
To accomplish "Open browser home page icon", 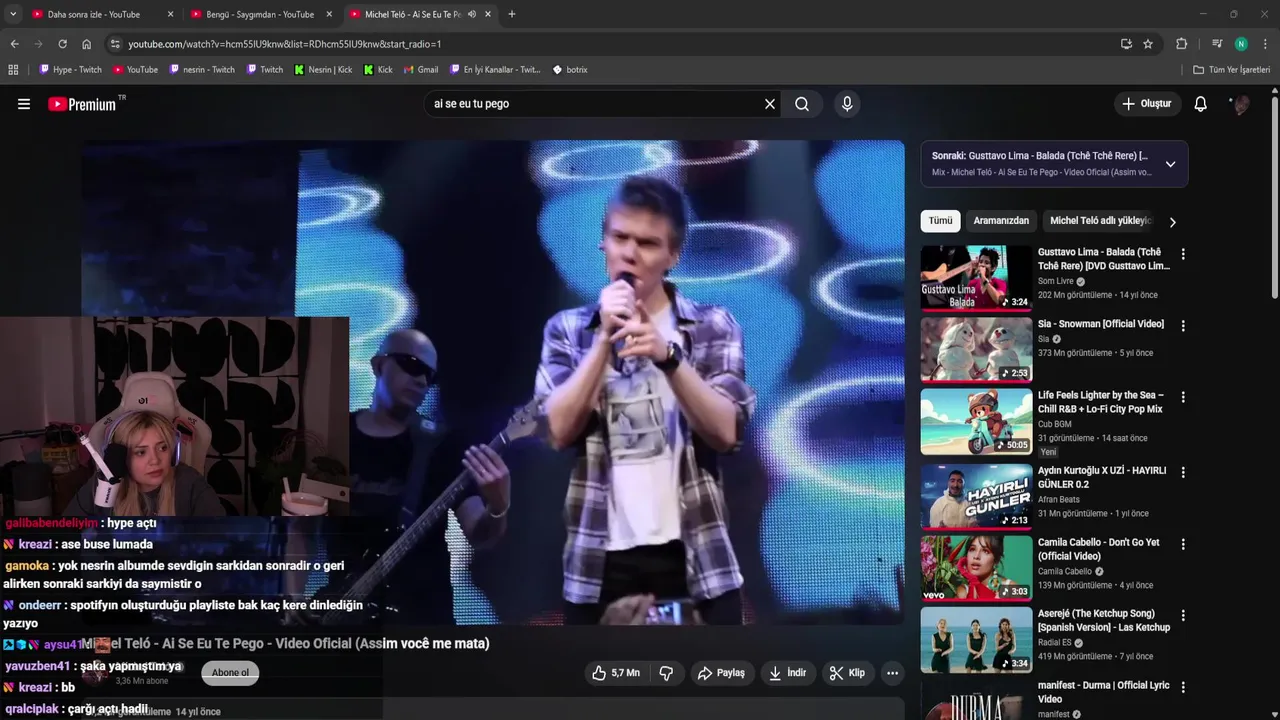I will click(x=86, y=44).
